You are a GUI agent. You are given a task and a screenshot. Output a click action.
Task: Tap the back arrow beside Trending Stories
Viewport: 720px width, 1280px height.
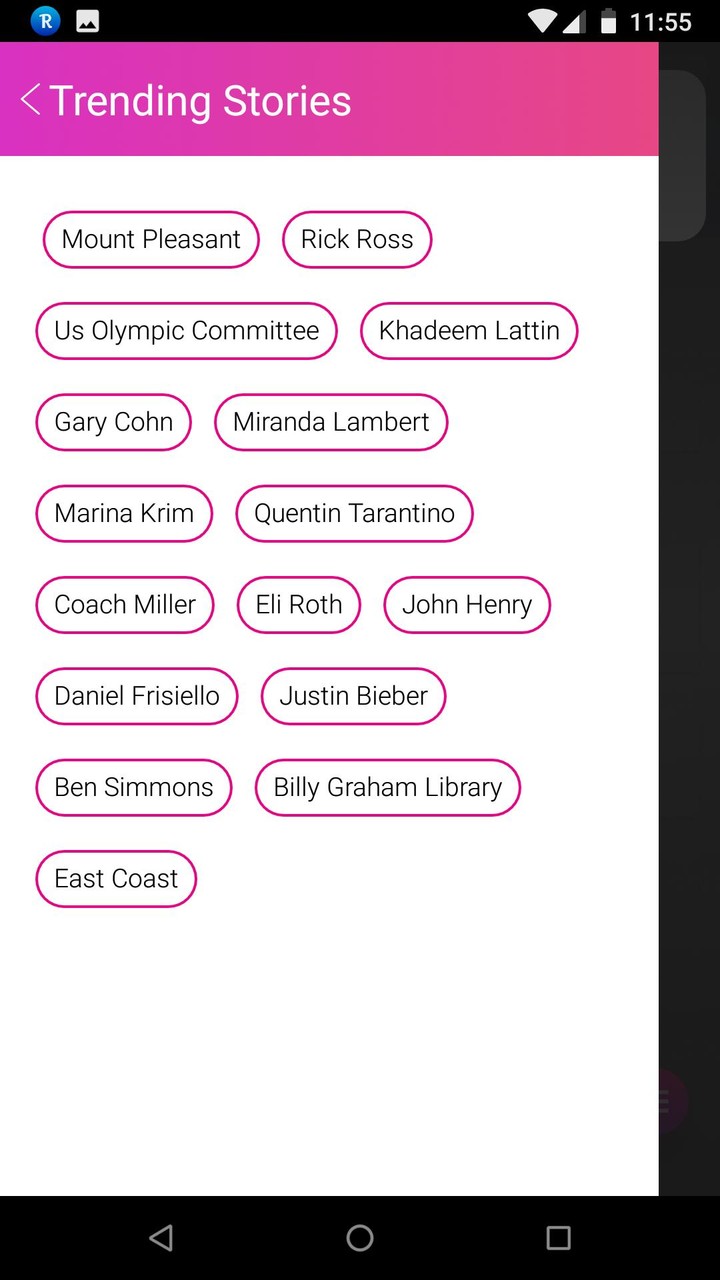[x=31, y=100]
